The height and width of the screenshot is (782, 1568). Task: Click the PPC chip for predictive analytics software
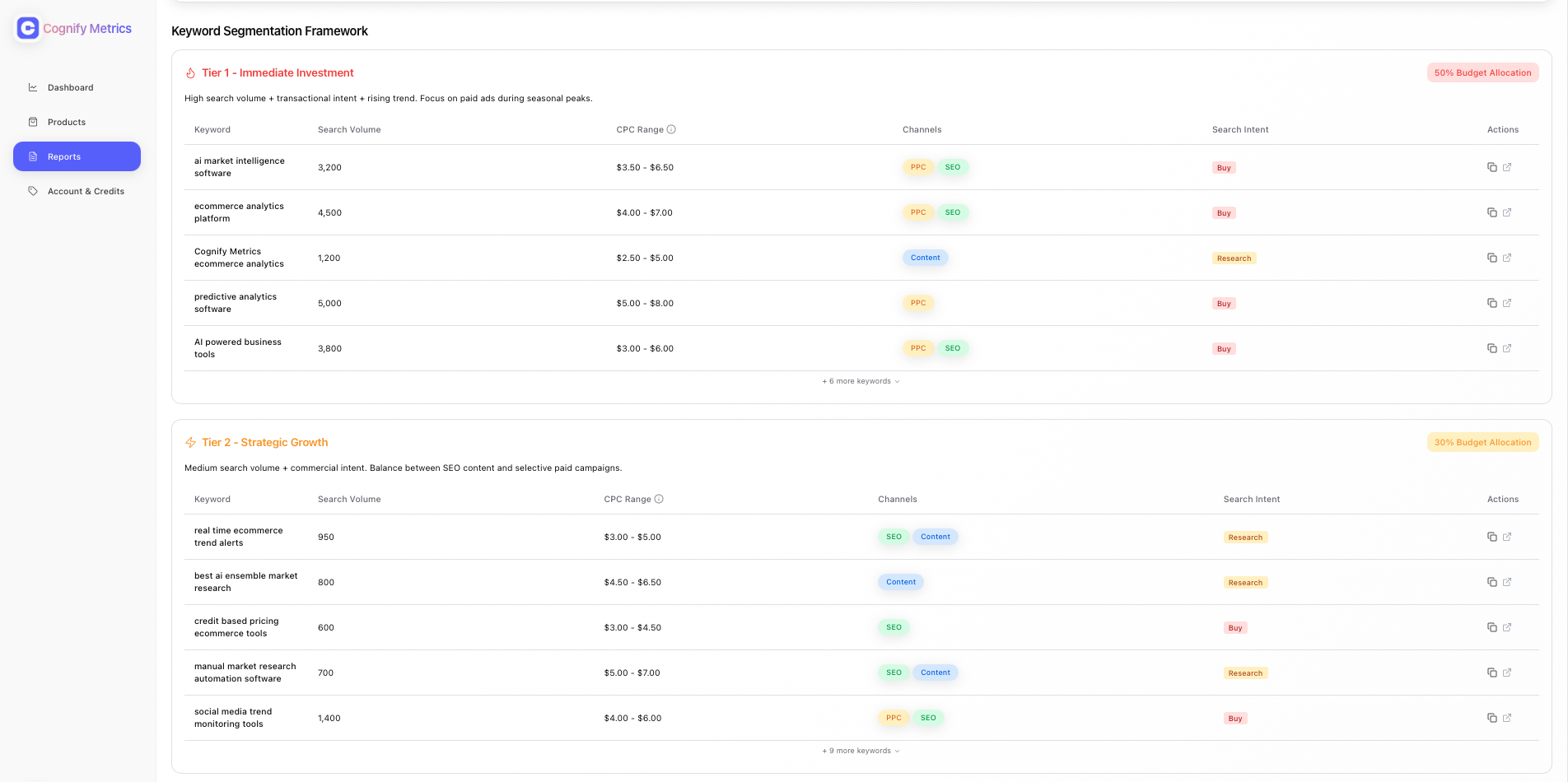pyautogui.click(x=917, y=303)
